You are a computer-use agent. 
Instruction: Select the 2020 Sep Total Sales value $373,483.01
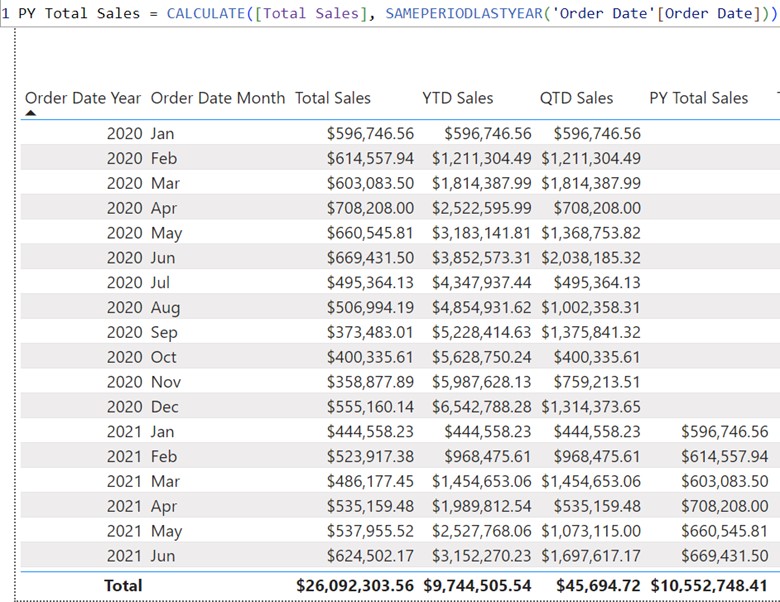369,332
